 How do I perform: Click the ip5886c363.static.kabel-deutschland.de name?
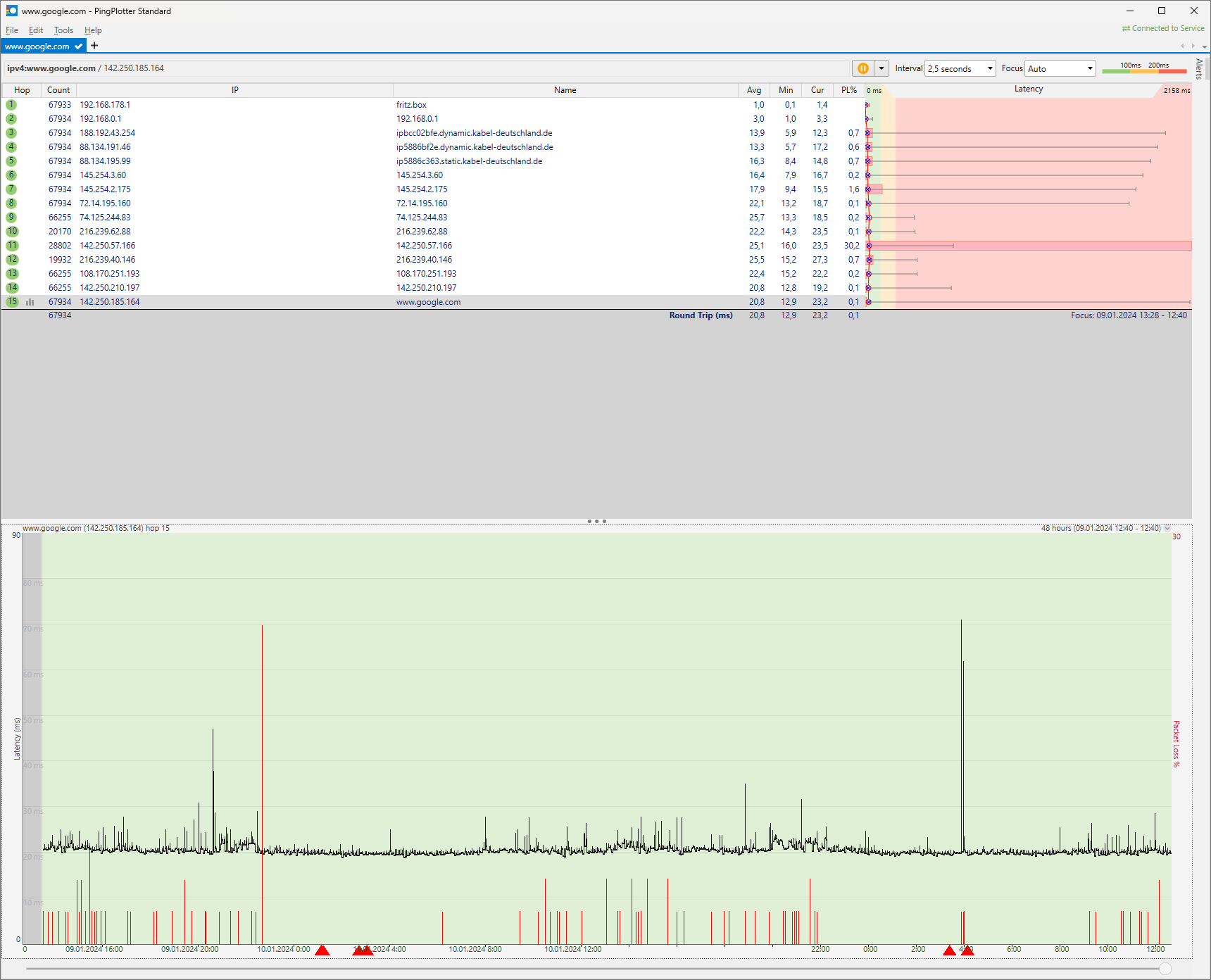click(x=469, y=161)
